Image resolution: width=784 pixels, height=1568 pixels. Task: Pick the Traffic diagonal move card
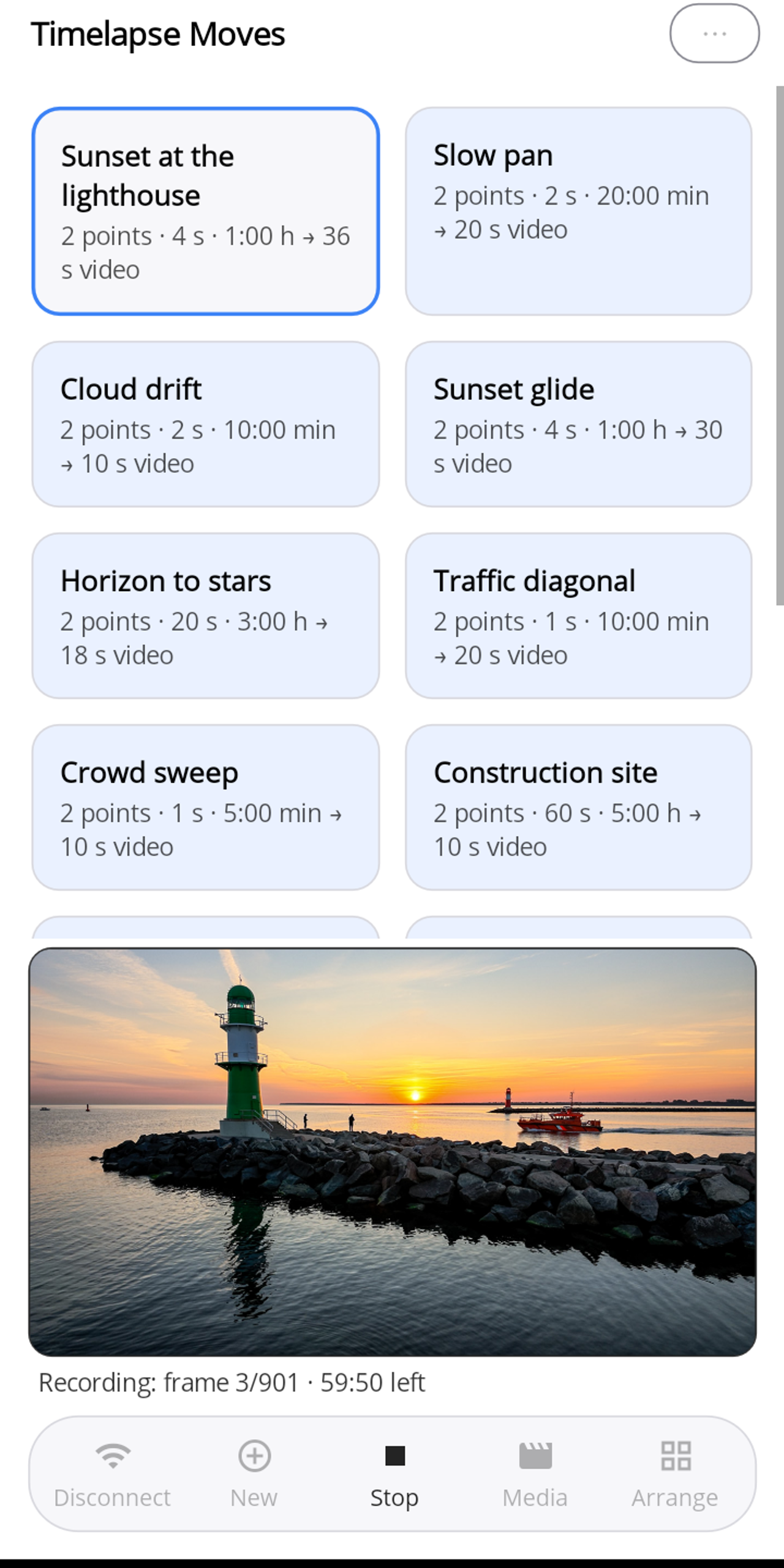coord(578,616)
